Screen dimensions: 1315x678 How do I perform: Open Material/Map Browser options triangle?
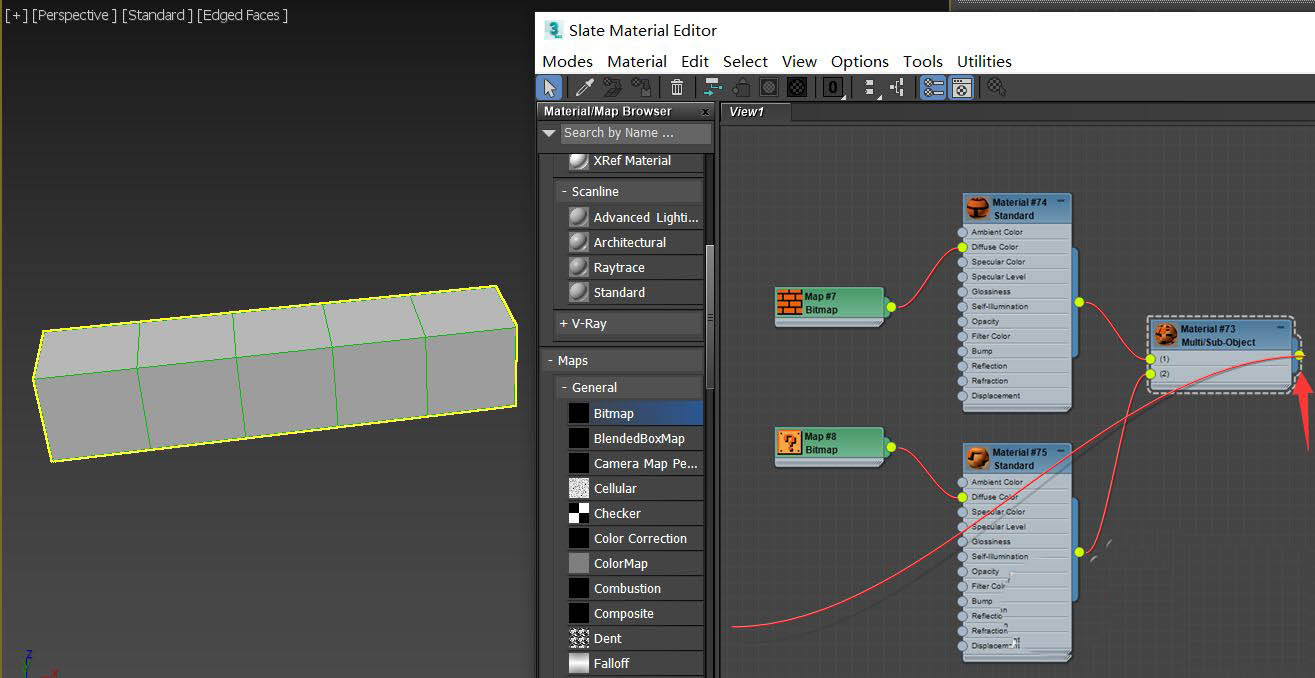pyautogui.click(x=548, y=133)
